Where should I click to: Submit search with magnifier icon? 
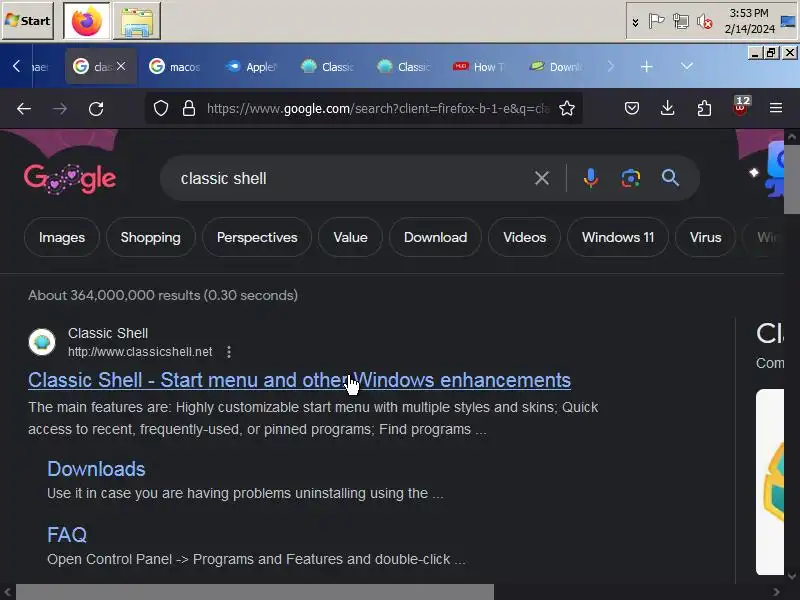pyautogui.click(x=670, y=178)
